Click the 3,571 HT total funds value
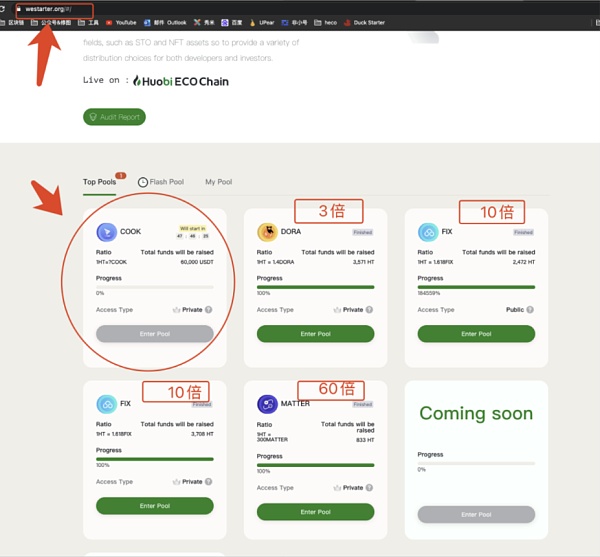This screenshot has height=557, width=600. pos(363,262)
